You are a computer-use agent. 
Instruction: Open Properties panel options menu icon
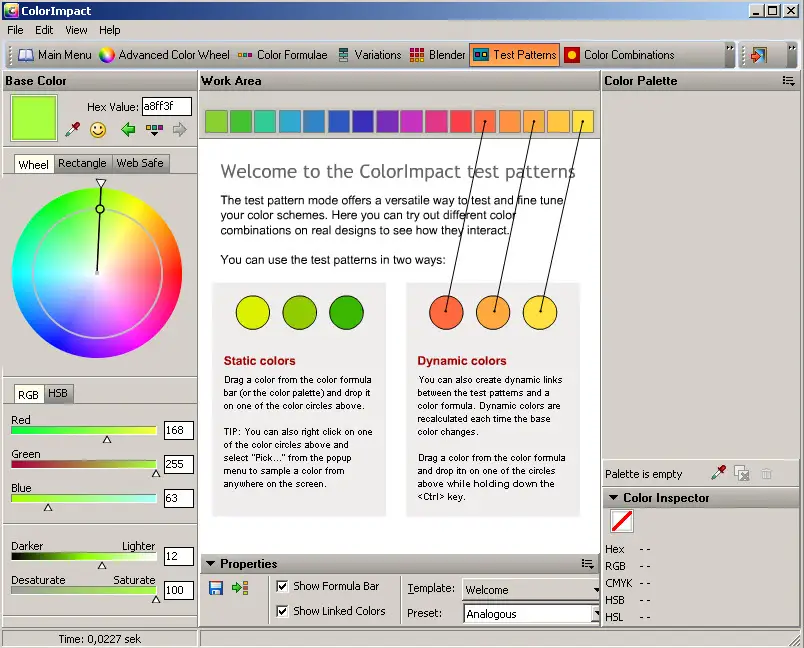click(x=588, y=564)
